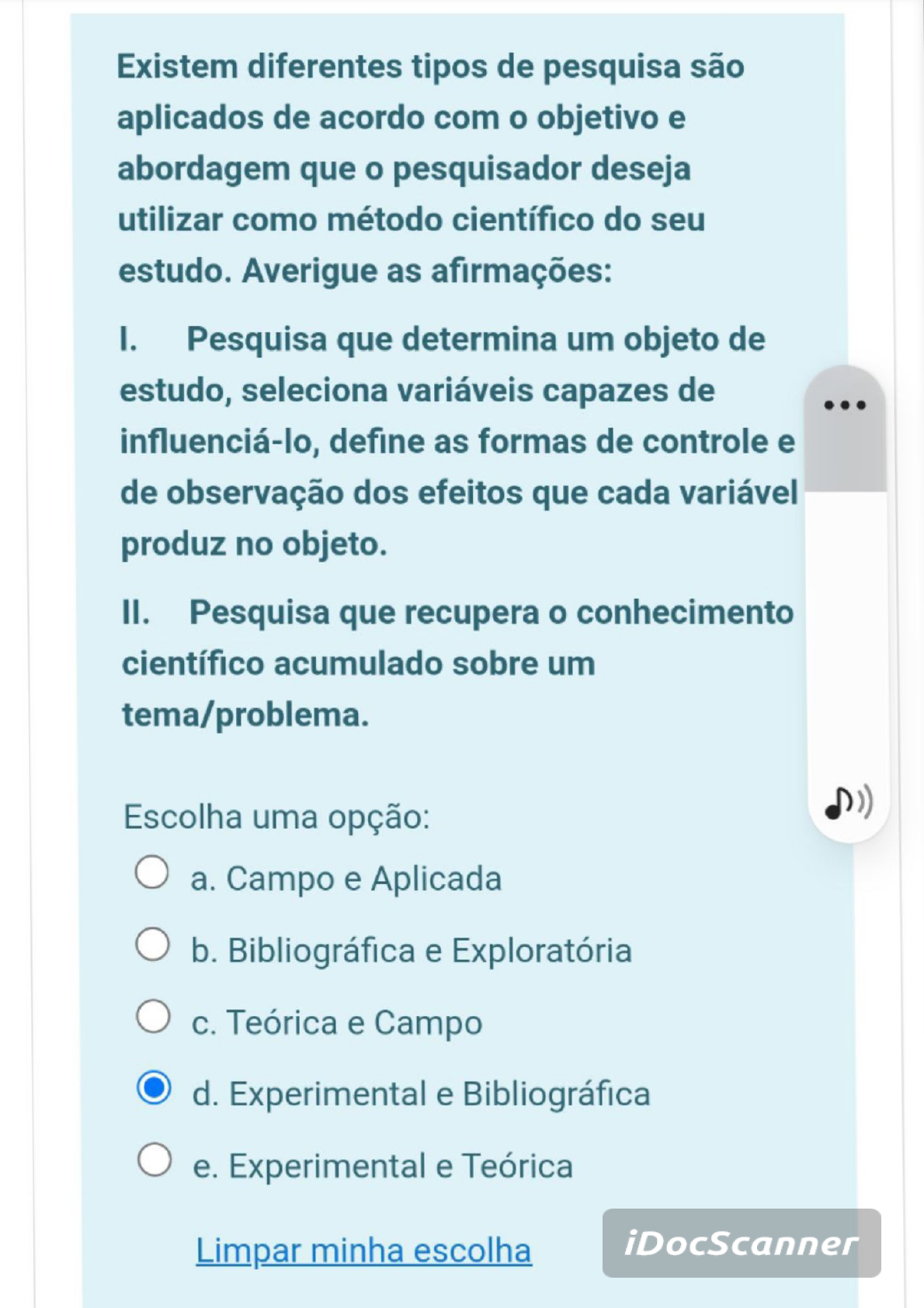
Task: Click the 'Campo e Aplicada' answer label
Action: tap(346, 878)
